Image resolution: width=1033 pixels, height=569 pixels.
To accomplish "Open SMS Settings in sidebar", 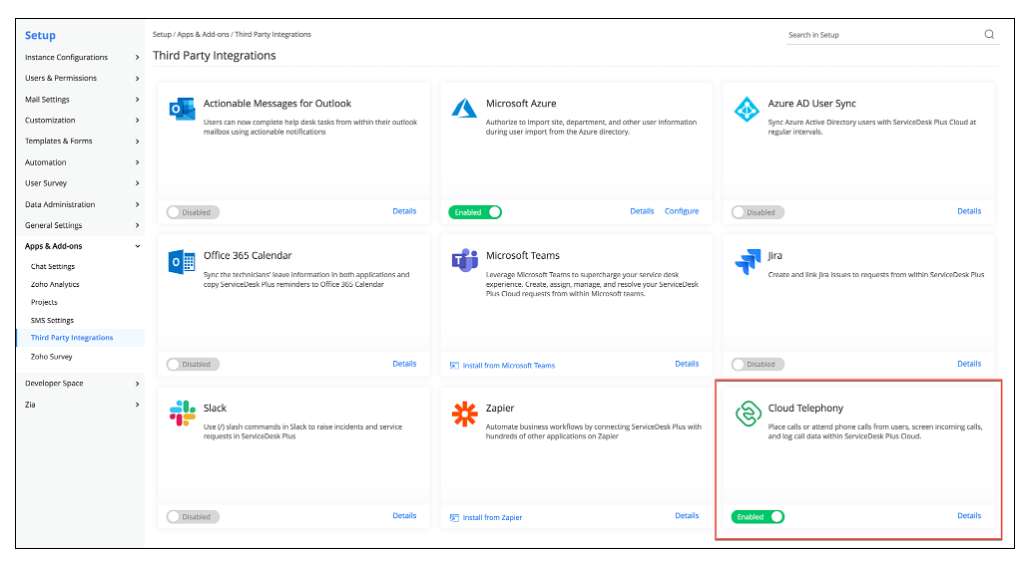I will point(52,321).
